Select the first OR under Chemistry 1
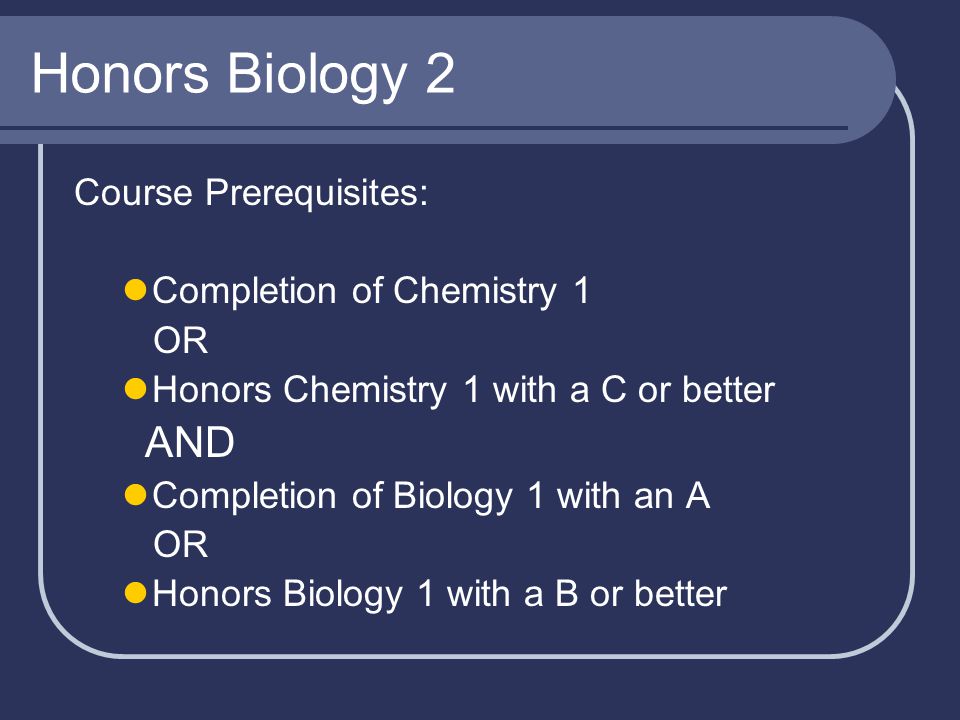 pos(181,340)
